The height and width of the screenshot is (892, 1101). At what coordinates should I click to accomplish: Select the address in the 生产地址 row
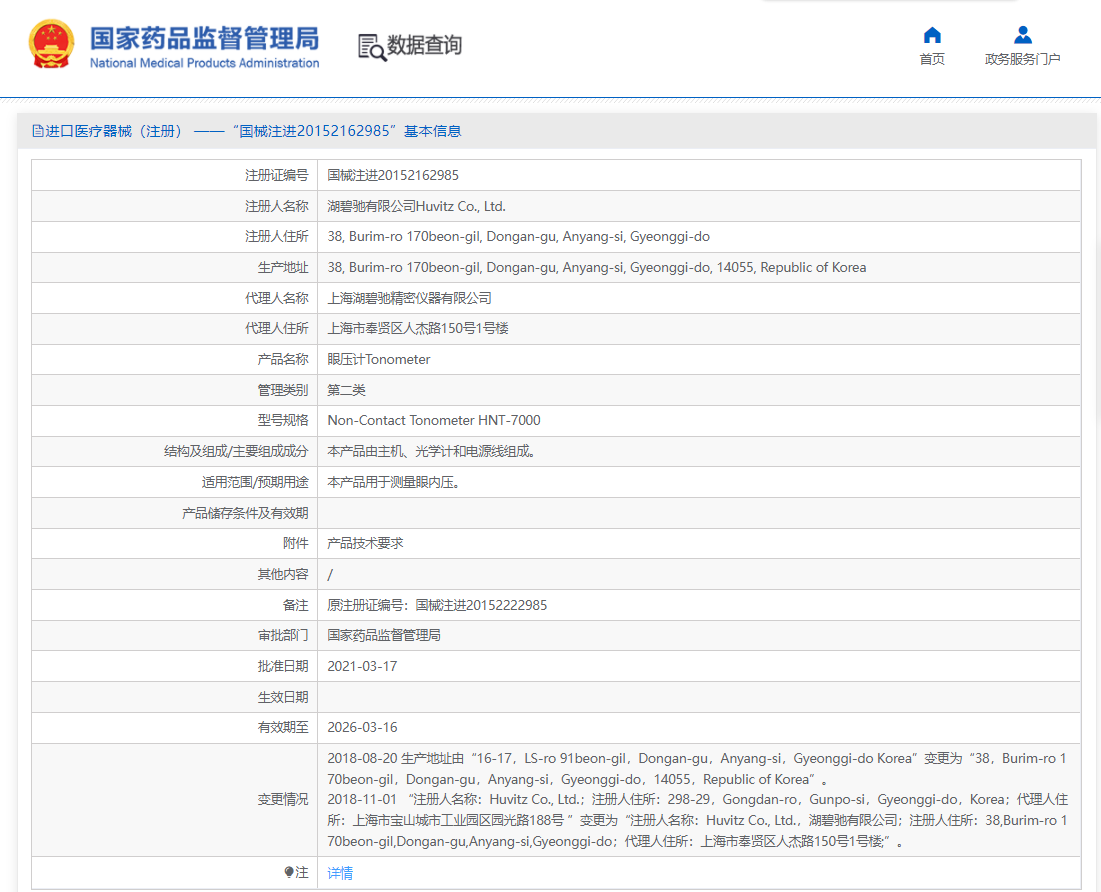597,268
